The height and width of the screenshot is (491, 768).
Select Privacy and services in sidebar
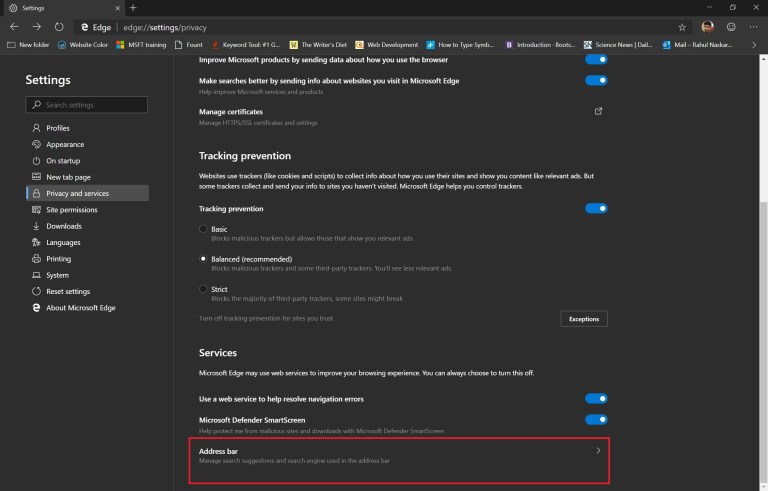(87, 193)
